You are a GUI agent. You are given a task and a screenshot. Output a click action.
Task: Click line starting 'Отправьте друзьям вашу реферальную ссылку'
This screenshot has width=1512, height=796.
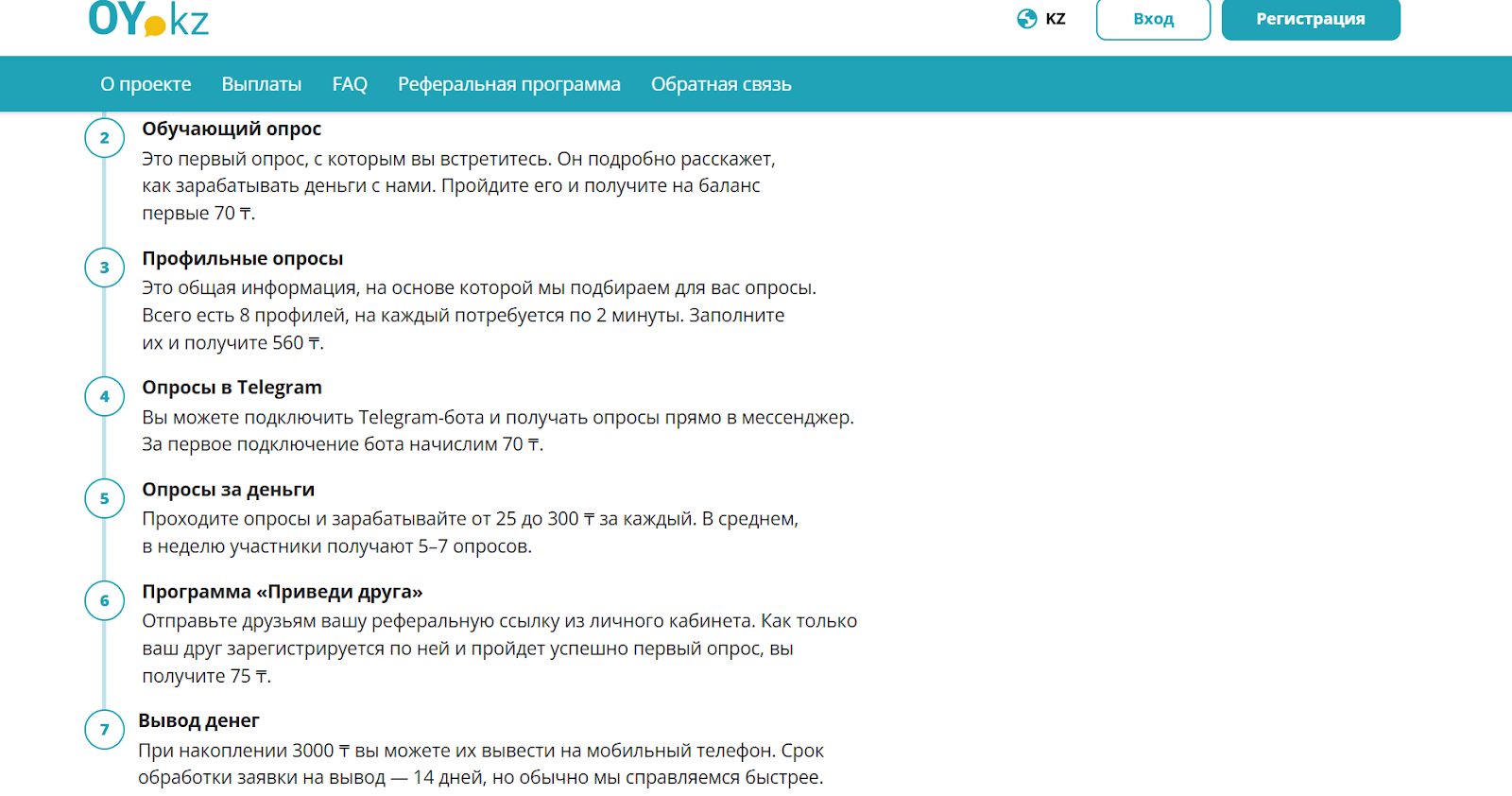[x=500, y=621]
